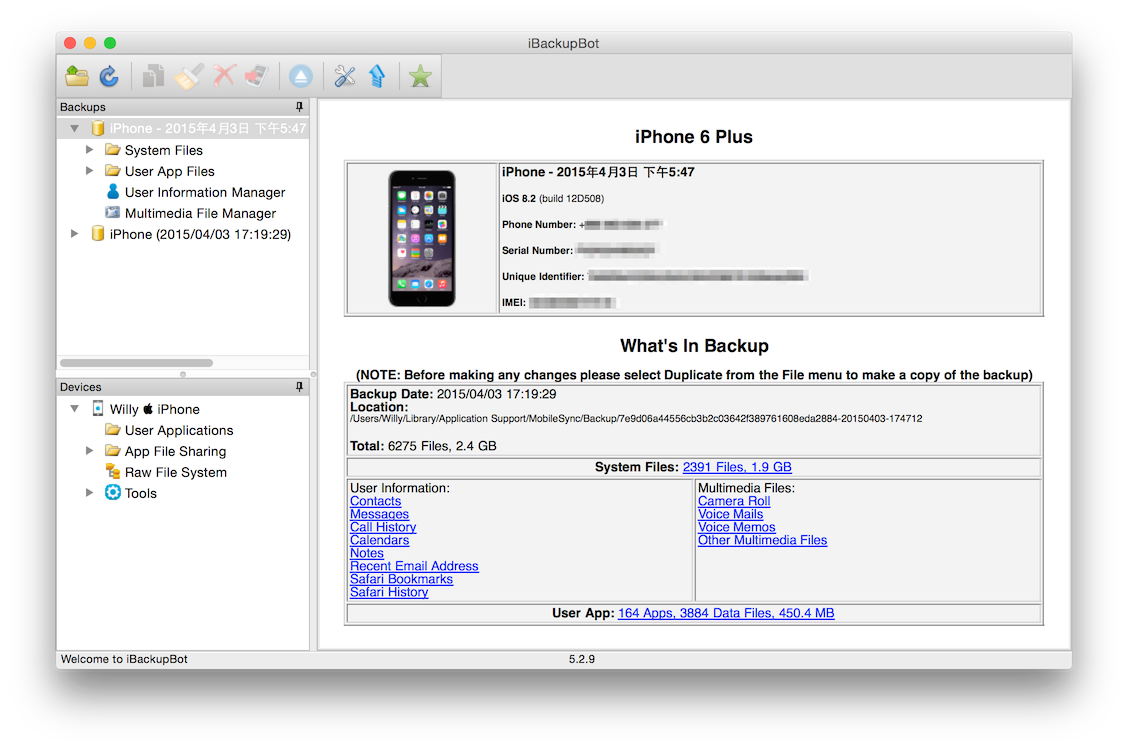Viewport: 1128px width, 749px height.
Task: Click the green star toolbar icon
Action: 420,76
